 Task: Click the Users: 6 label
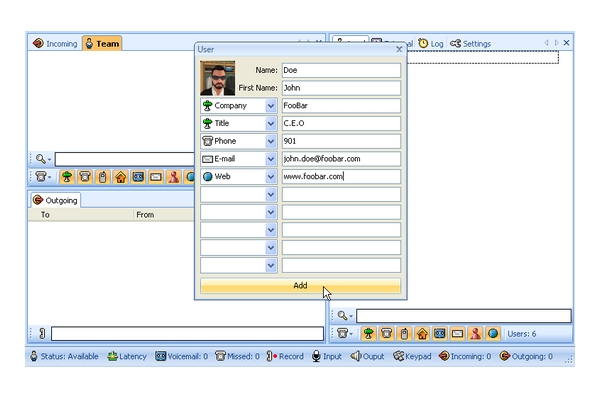point(522,334)
